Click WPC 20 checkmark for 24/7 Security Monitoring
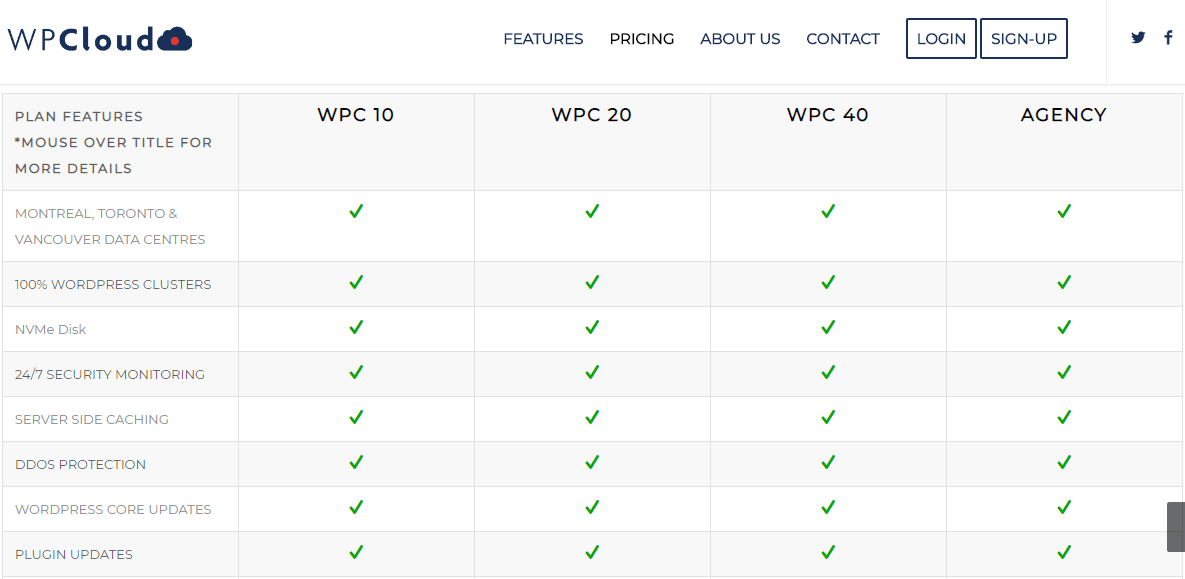Image resolution: width=1185 pixels, height=579 pixels. click(592, 372)
